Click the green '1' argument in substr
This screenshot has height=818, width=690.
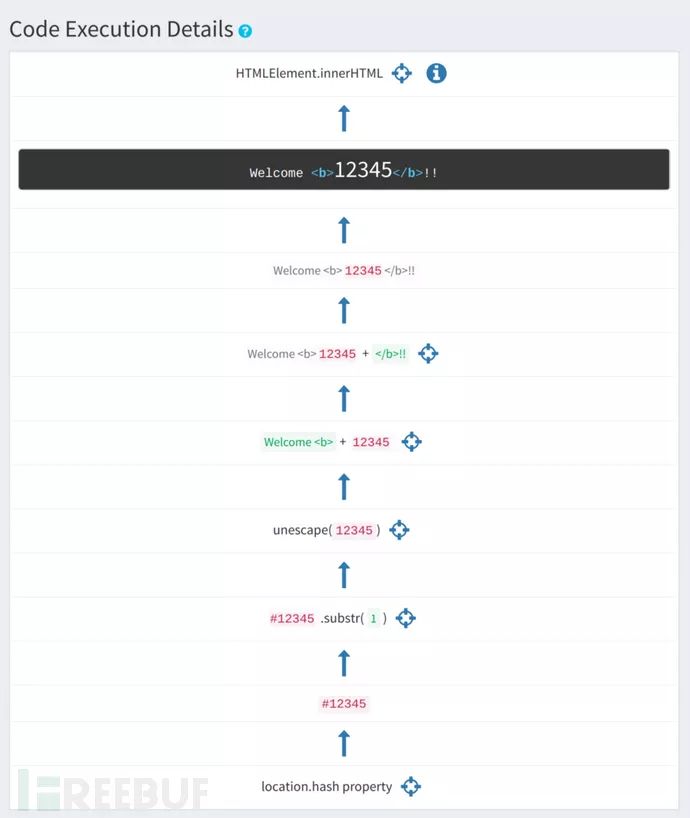point(373,619)
